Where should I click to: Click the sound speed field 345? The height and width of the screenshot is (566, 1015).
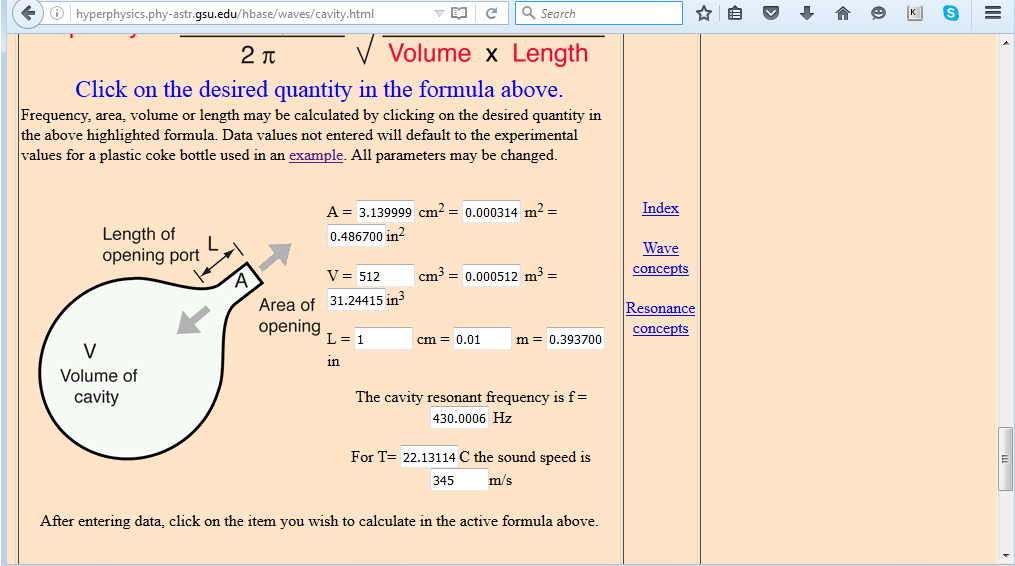459,480
